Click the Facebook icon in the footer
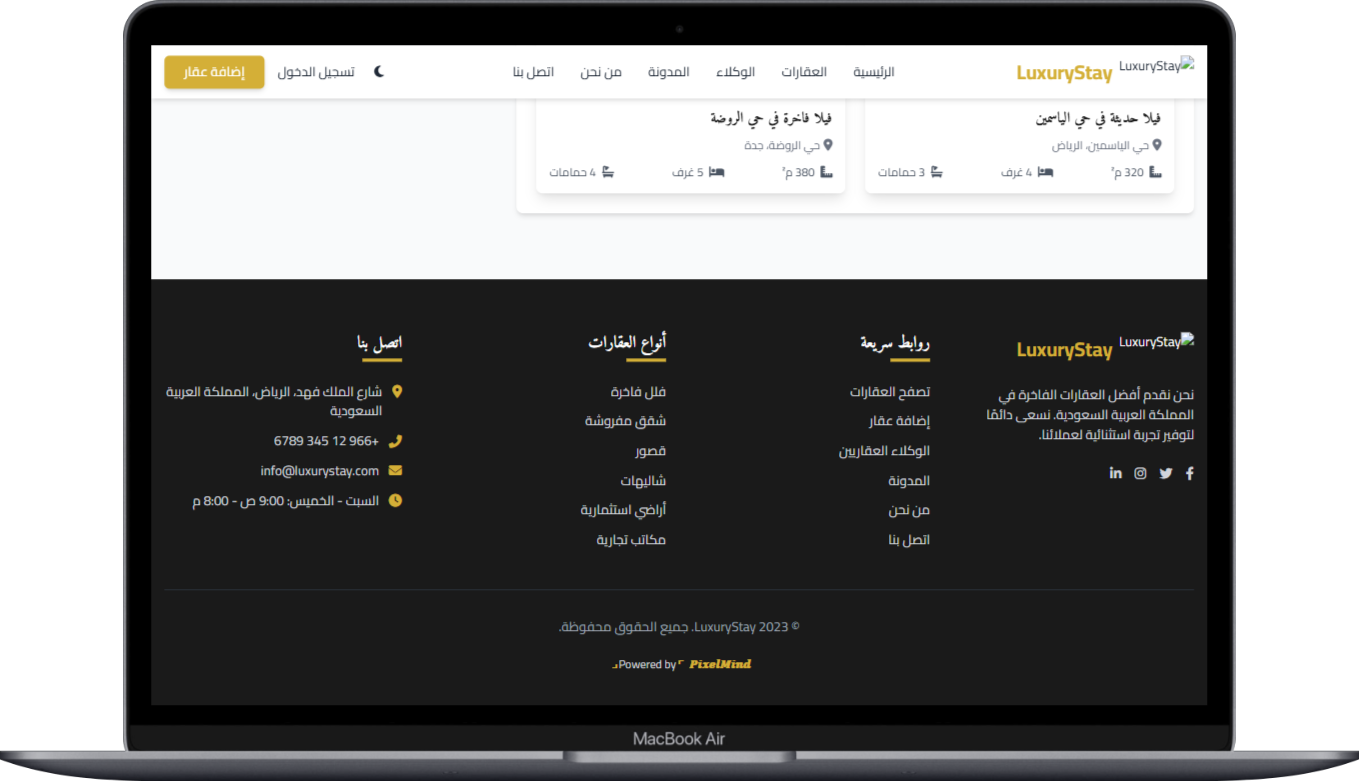 tap(1189, 473)
